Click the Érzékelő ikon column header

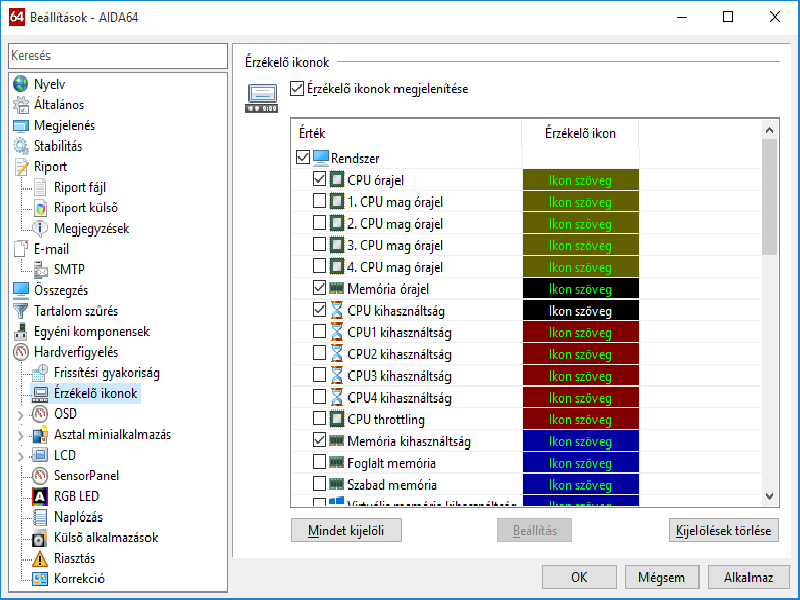point(581,133)
